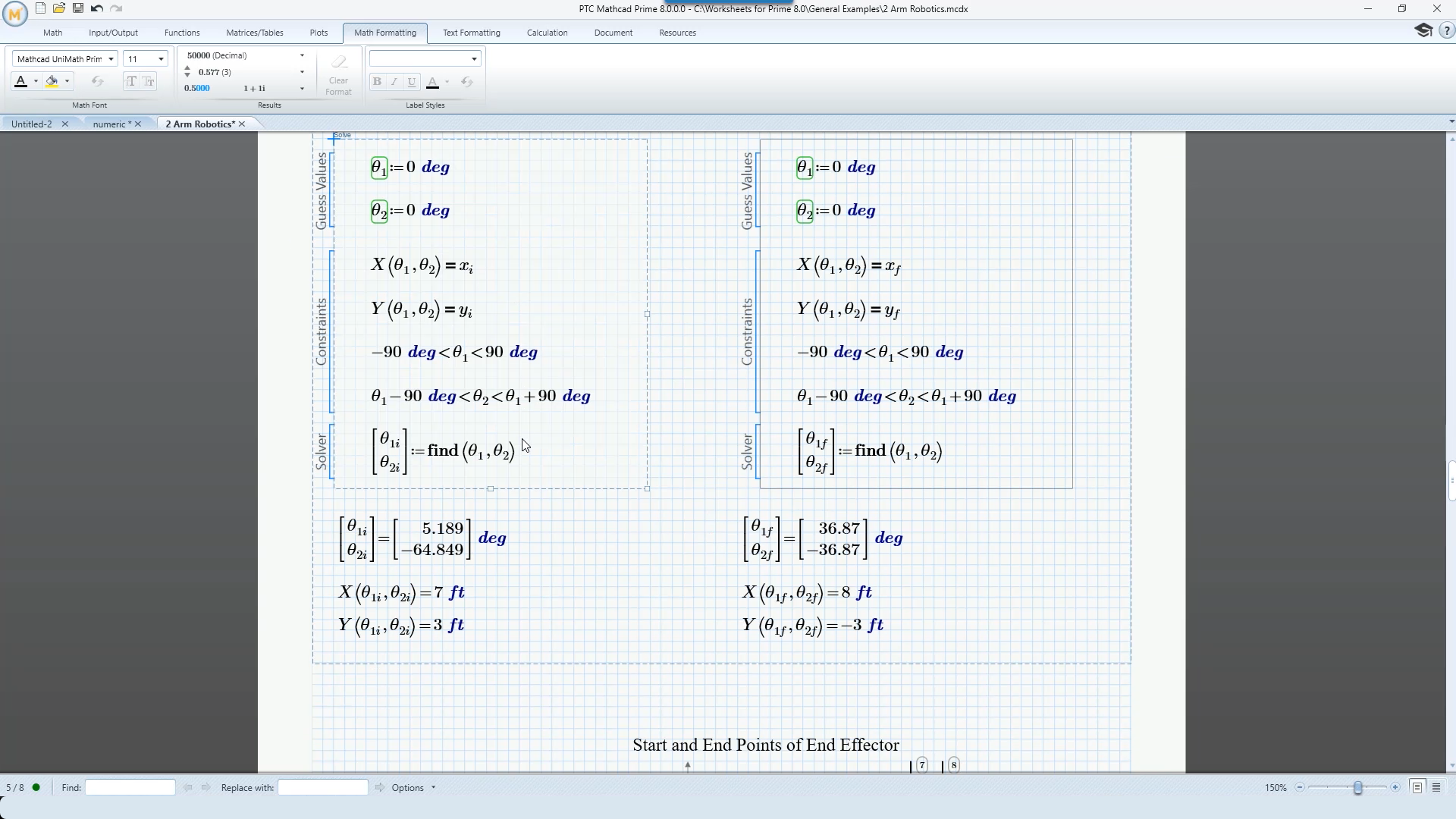1456x819 pixels.
Task: Open the label styles combo box
Action: click(425, 58)
